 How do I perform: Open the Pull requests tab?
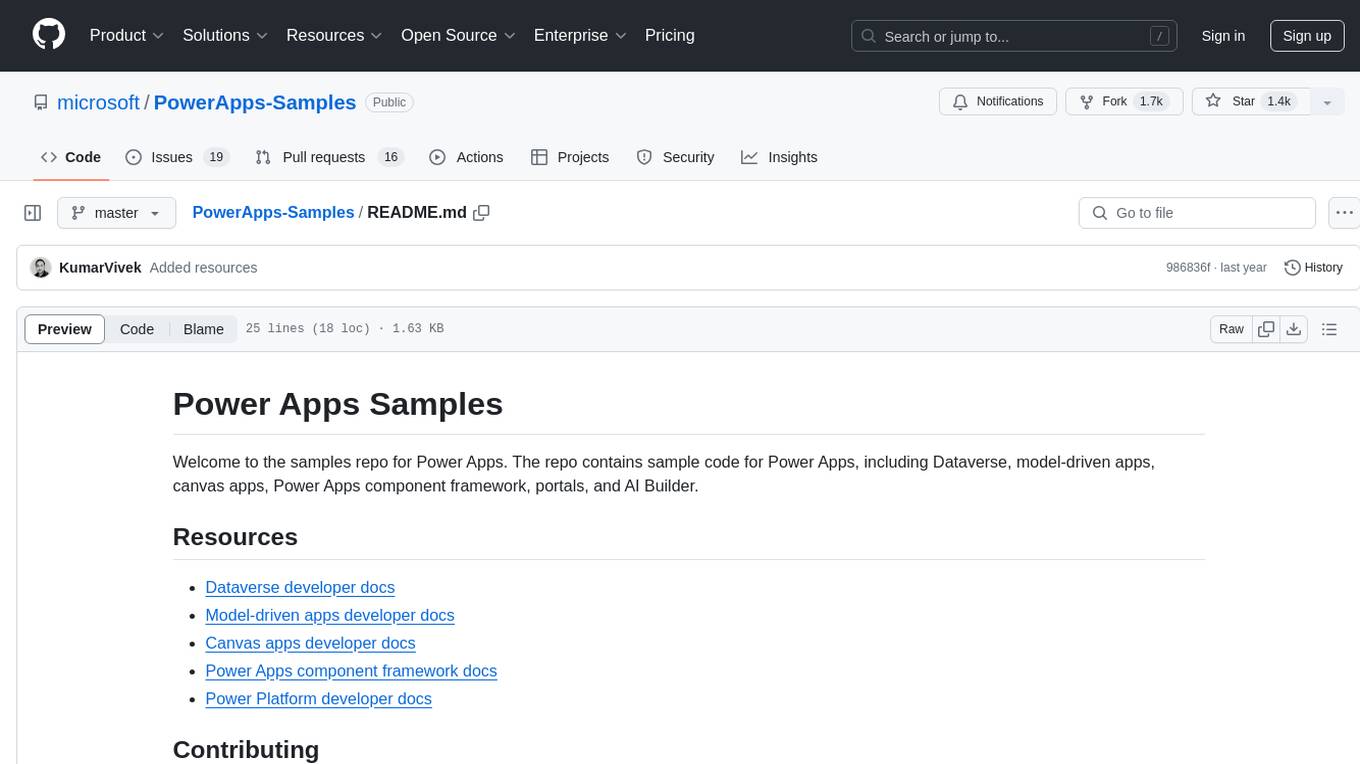(x=328, y=157)
